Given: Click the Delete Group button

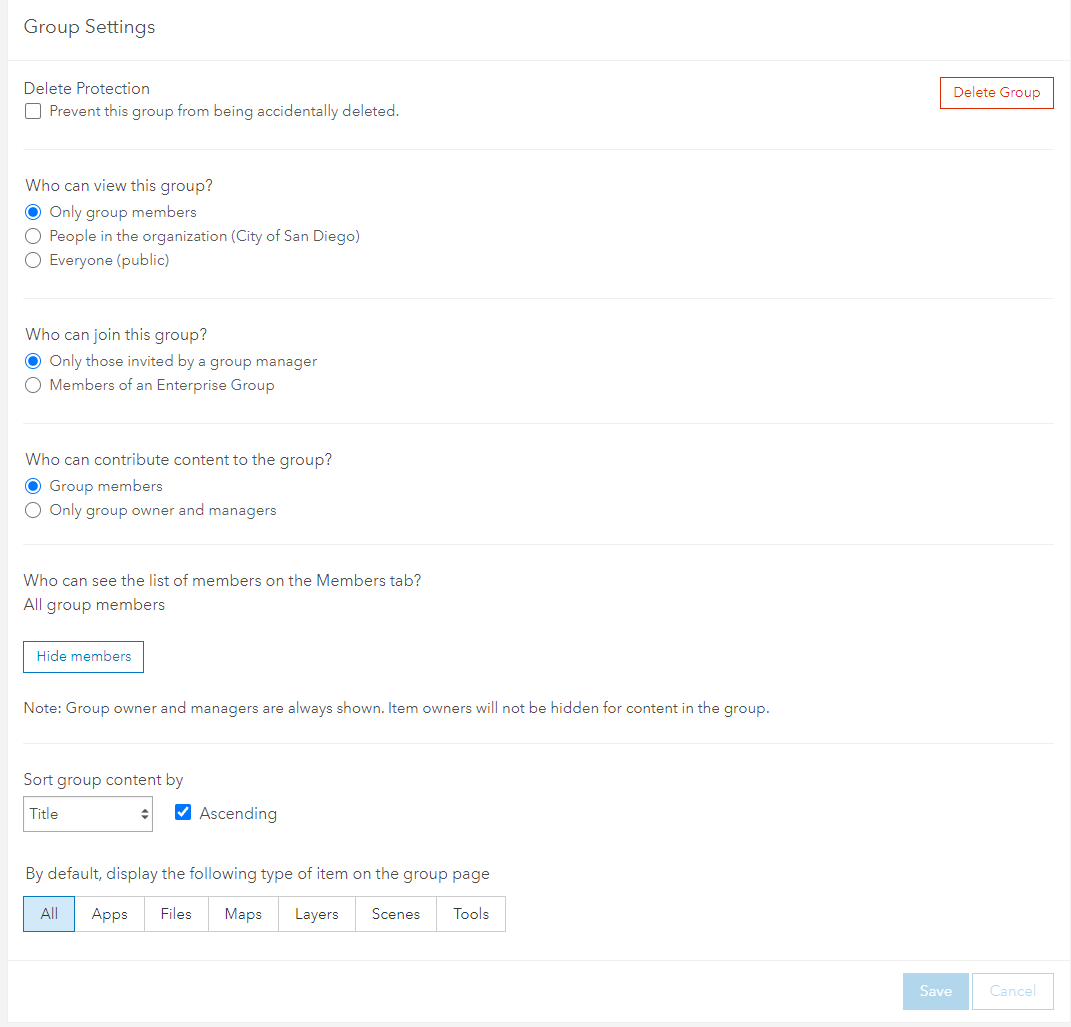Looking at the screenshot, I should click(996, 92).
